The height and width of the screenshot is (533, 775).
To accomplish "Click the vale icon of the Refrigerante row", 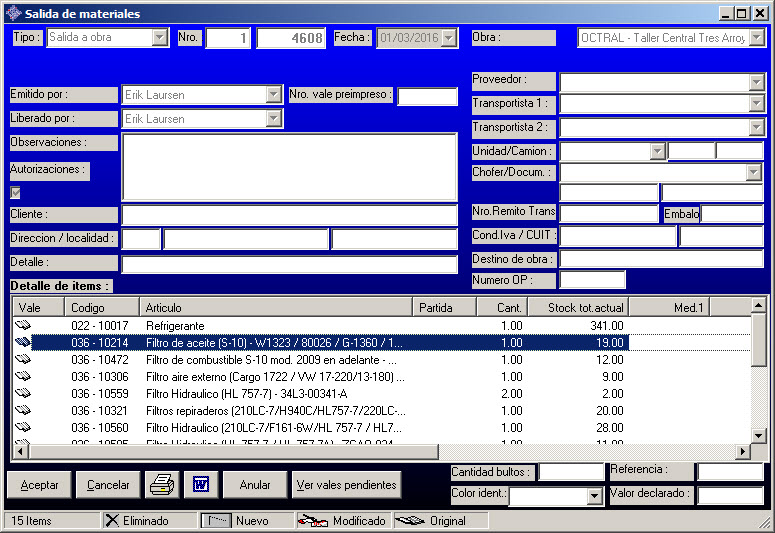I will (x=23, y=326).
